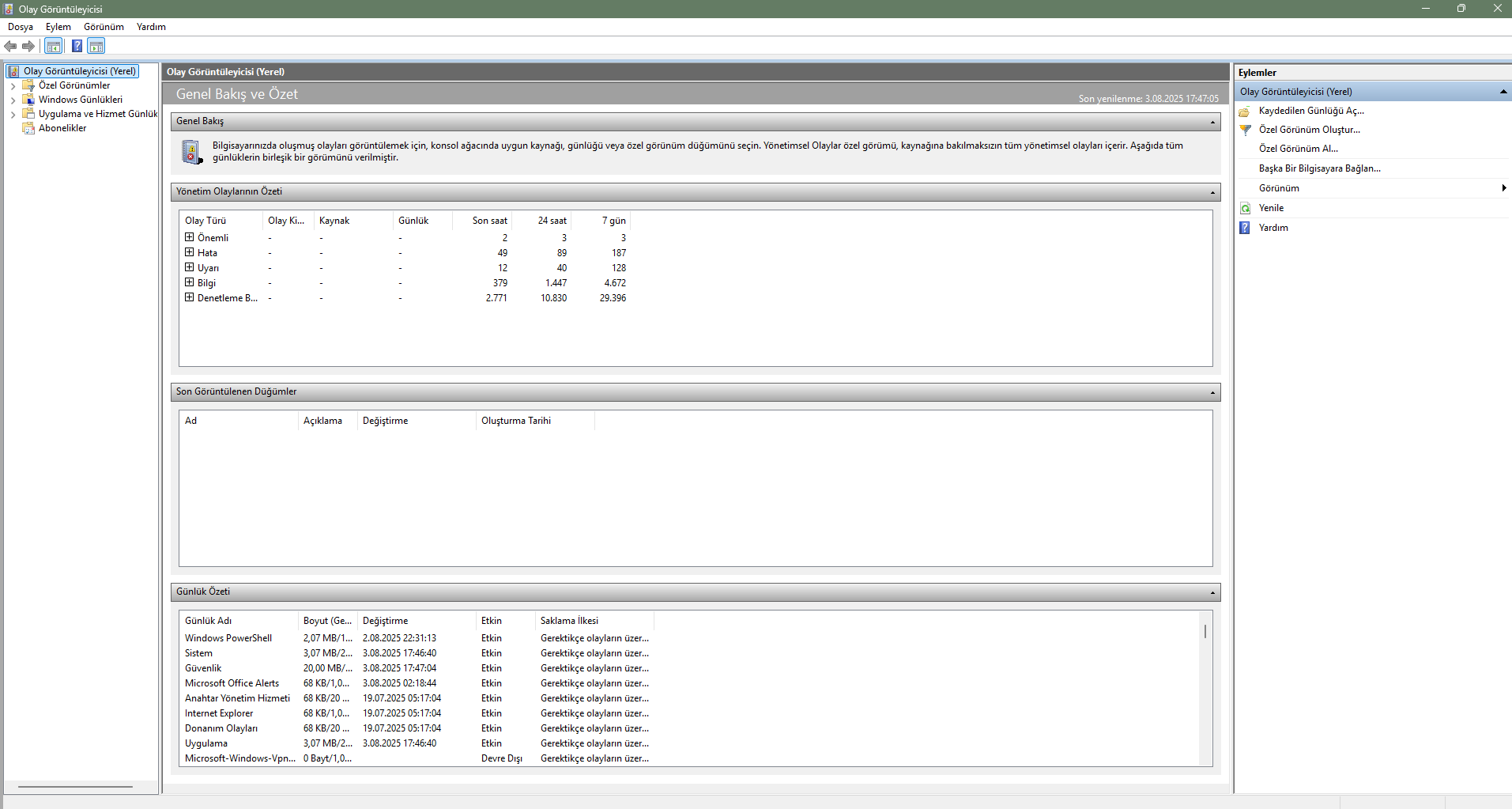Image resolution: width=1512 pixels, height=809 pixels.
Task: Open the Görünüm menu in menu bar
Action: 104,27
